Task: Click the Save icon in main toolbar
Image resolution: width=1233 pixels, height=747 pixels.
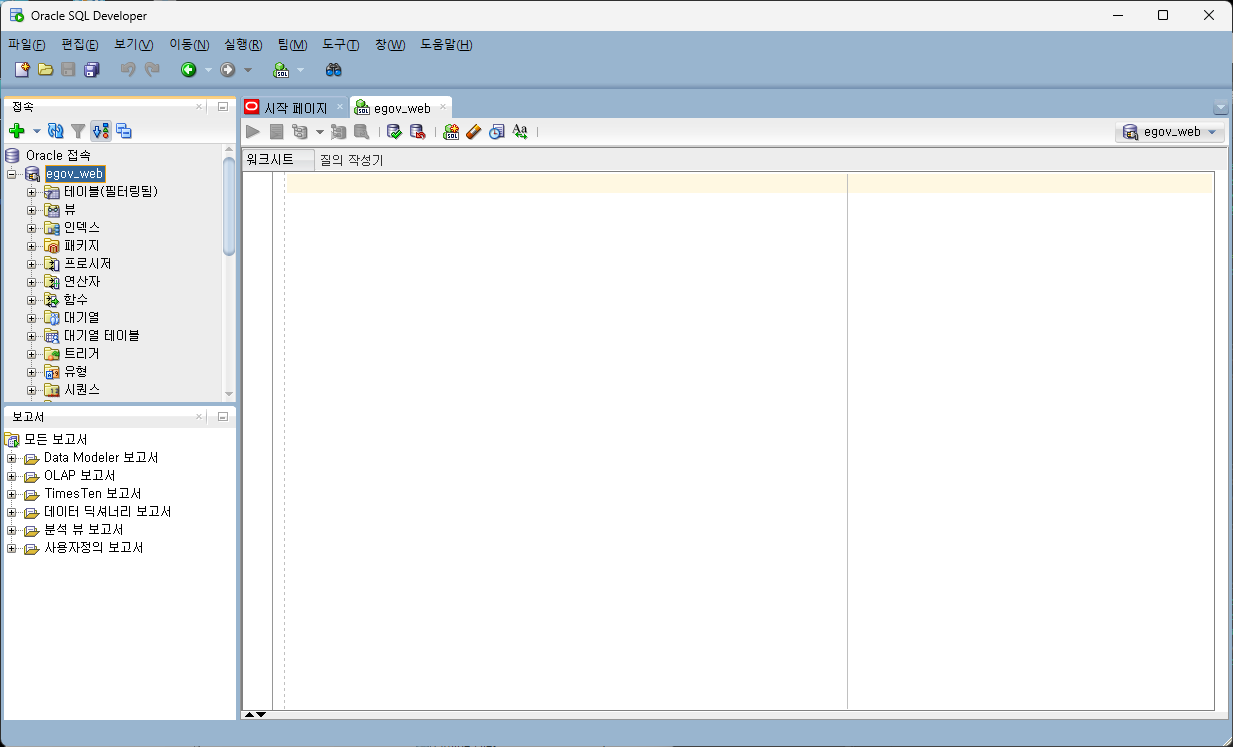Action: [x=68, y=70]
